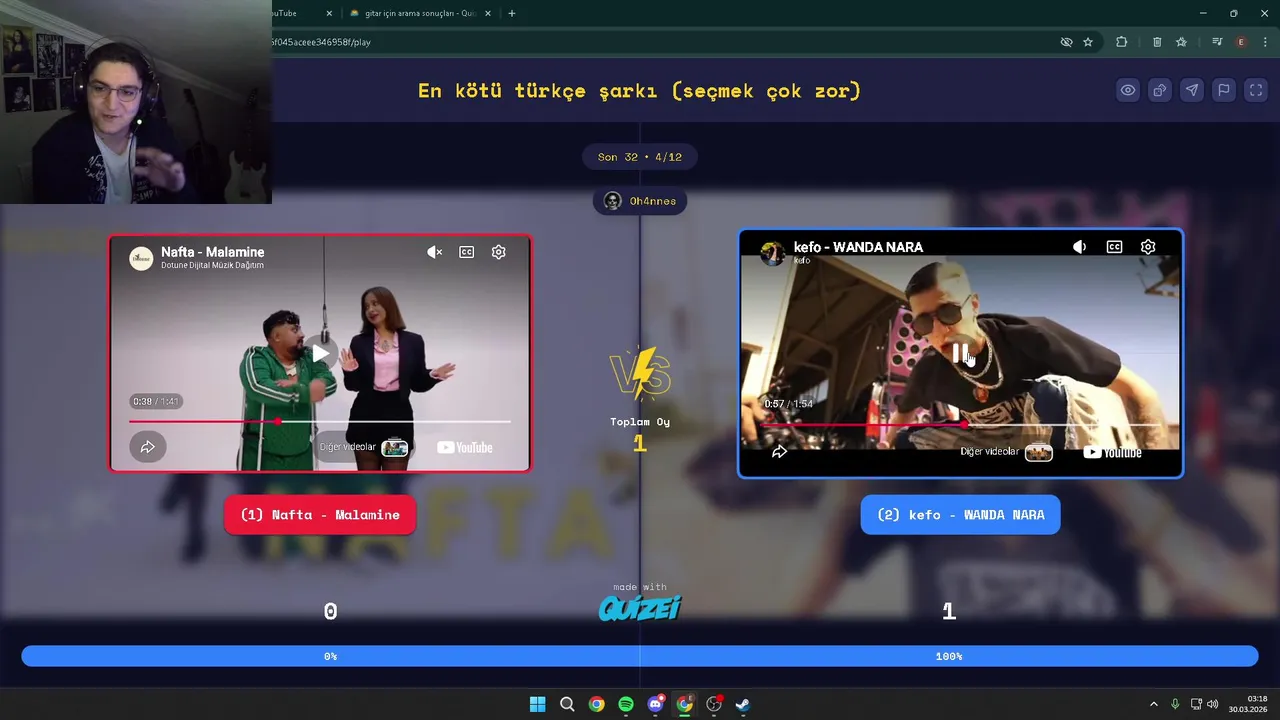Mute the kefo - WANDA NARA video
This screenshot has width=1280, height=720.
(1079, 247)
